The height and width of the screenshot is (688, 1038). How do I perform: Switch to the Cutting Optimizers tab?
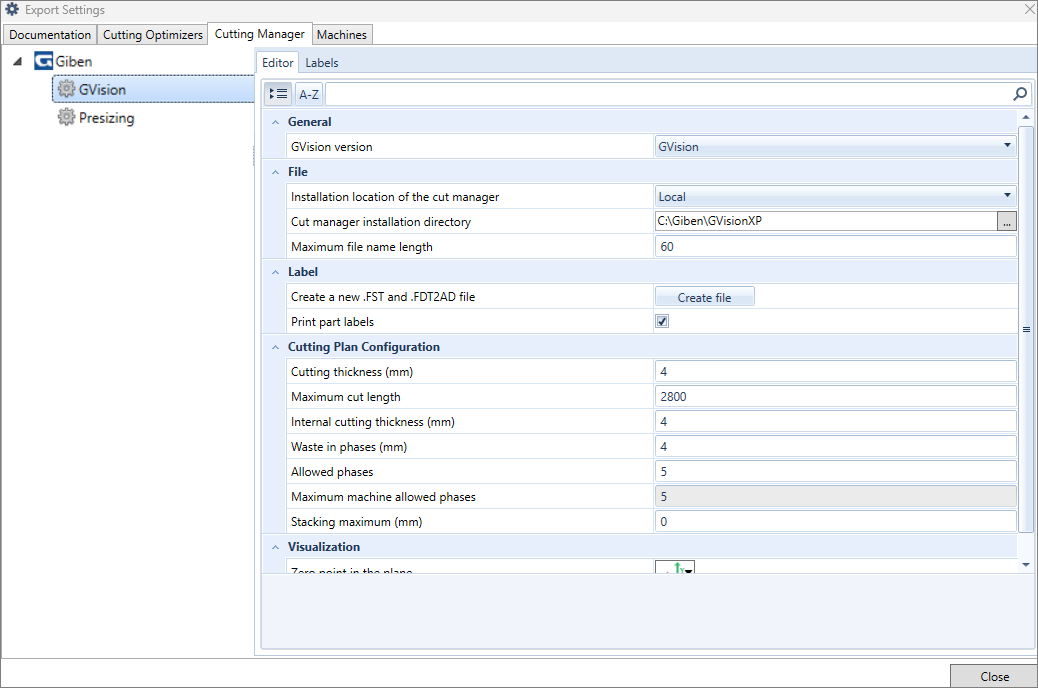coord(153,34)
